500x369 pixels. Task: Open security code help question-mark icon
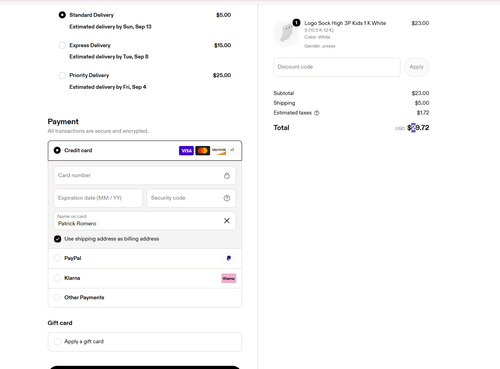coord(227,198)
